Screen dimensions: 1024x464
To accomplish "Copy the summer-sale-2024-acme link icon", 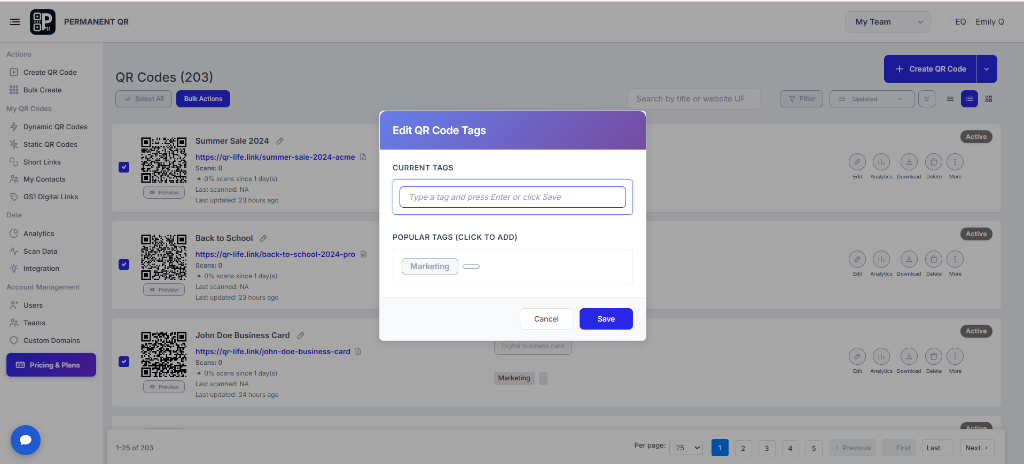I will tap(363, 157).
